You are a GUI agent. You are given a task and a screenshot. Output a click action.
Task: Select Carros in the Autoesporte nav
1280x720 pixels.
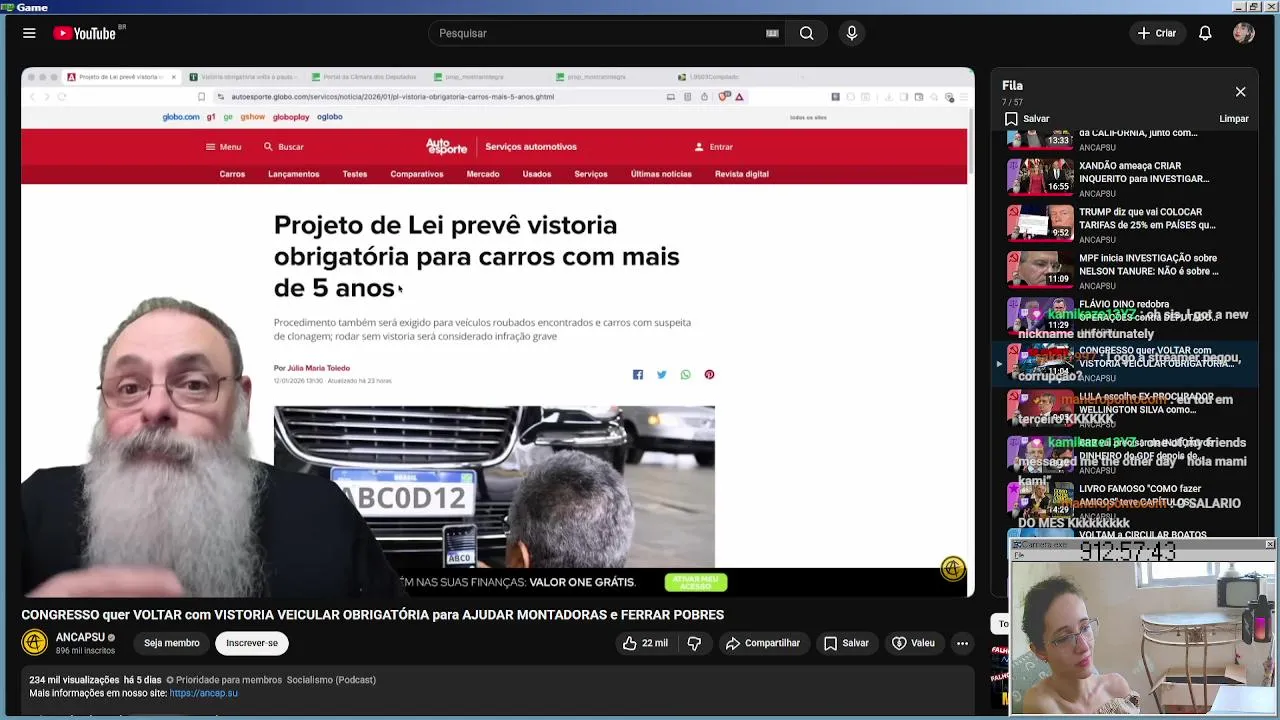[x=232, y=174]
